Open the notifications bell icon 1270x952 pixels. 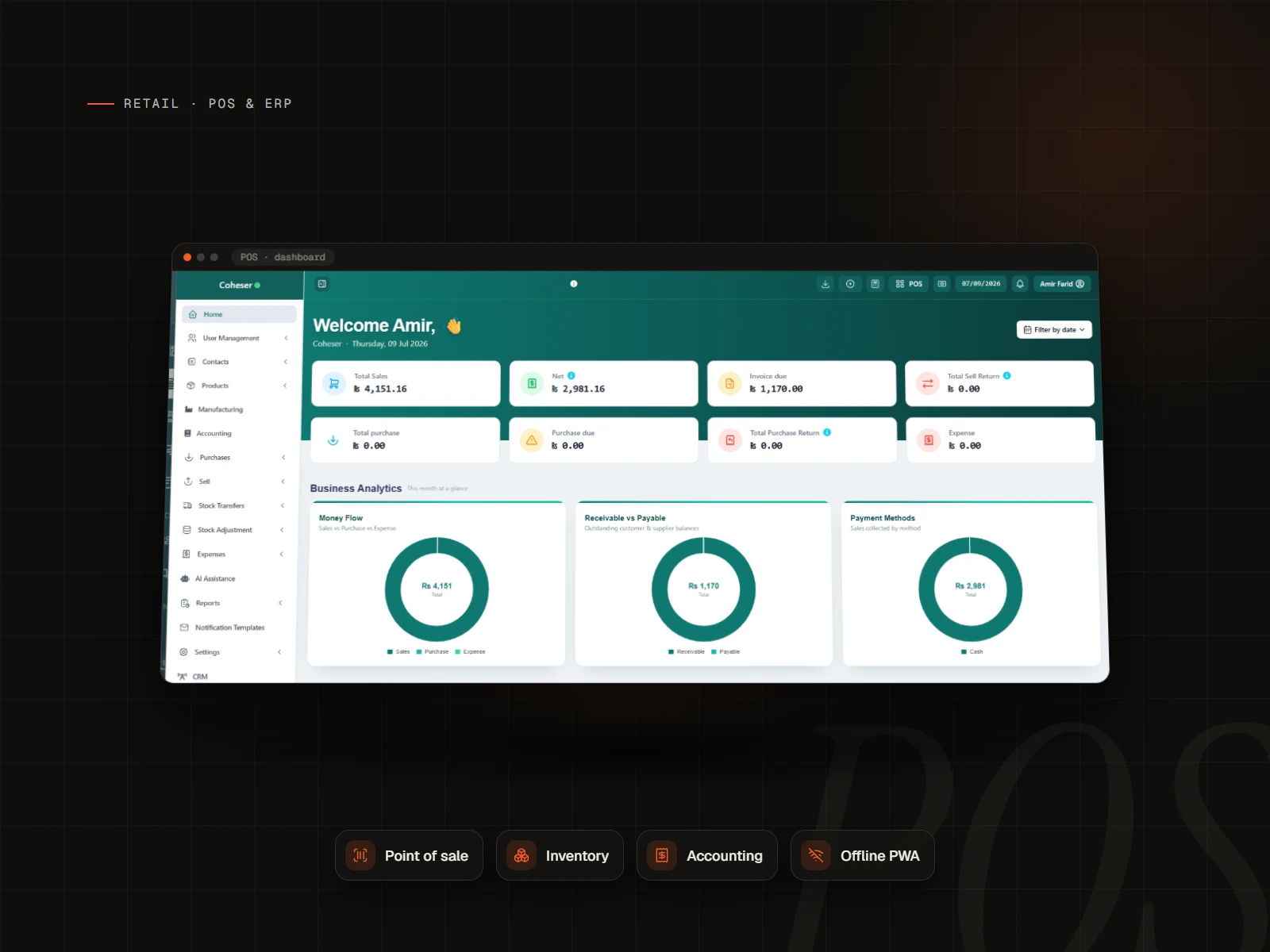coord(1020,284)
